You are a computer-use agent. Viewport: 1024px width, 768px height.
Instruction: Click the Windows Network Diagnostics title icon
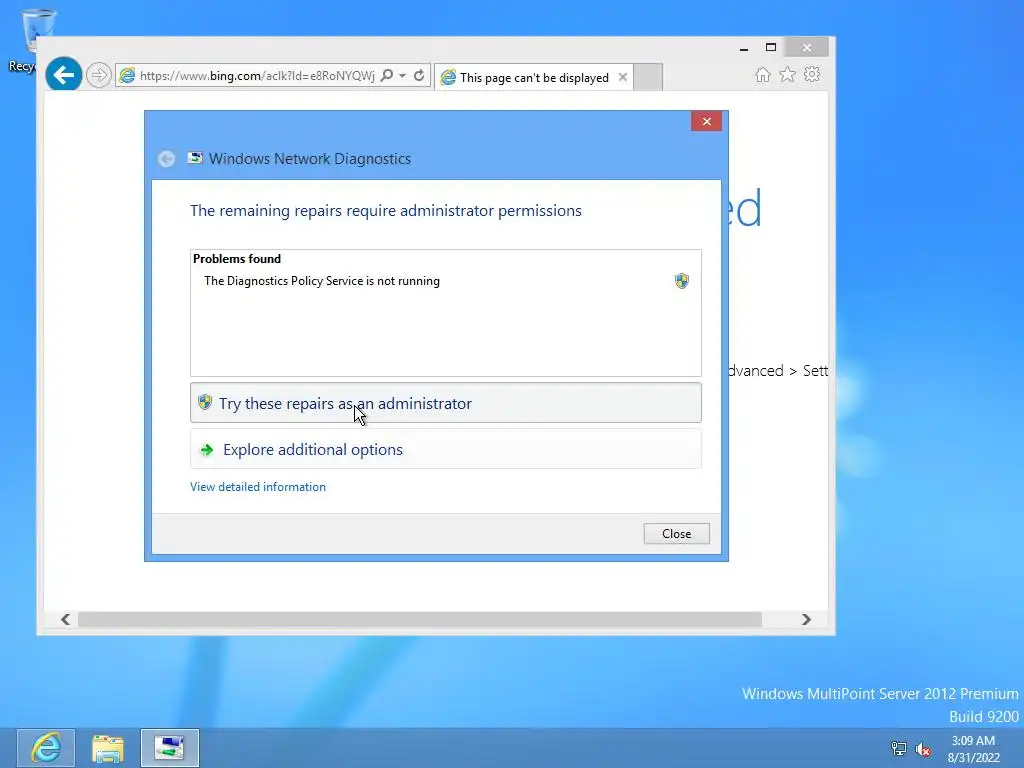click(195, 158)
